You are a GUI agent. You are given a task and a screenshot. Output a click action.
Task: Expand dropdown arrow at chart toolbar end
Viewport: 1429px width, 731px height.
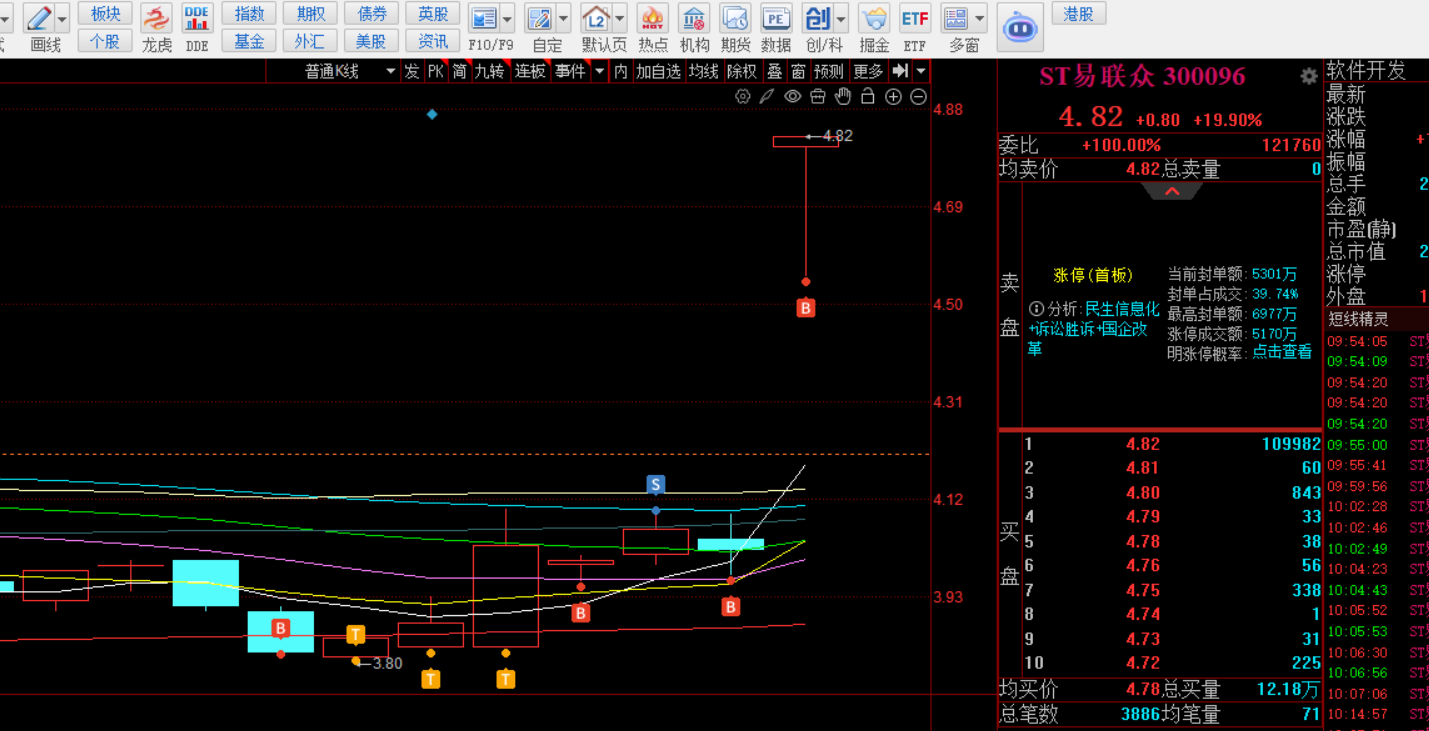(x=921, y=71)
